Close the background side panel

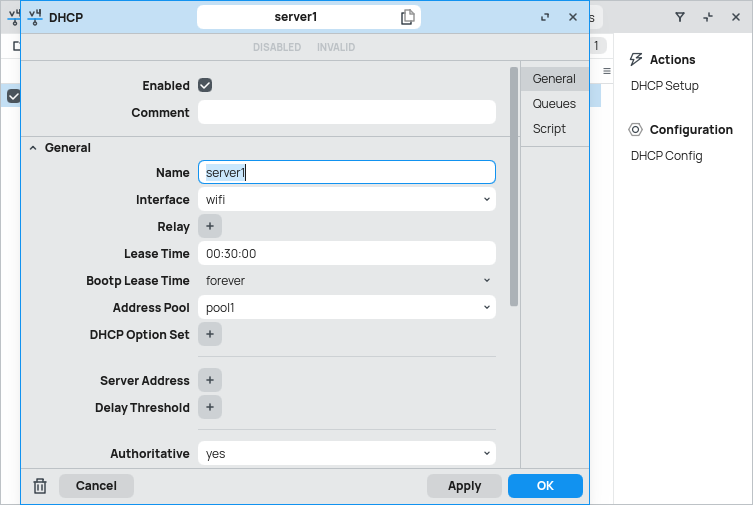tap(736, 17)
